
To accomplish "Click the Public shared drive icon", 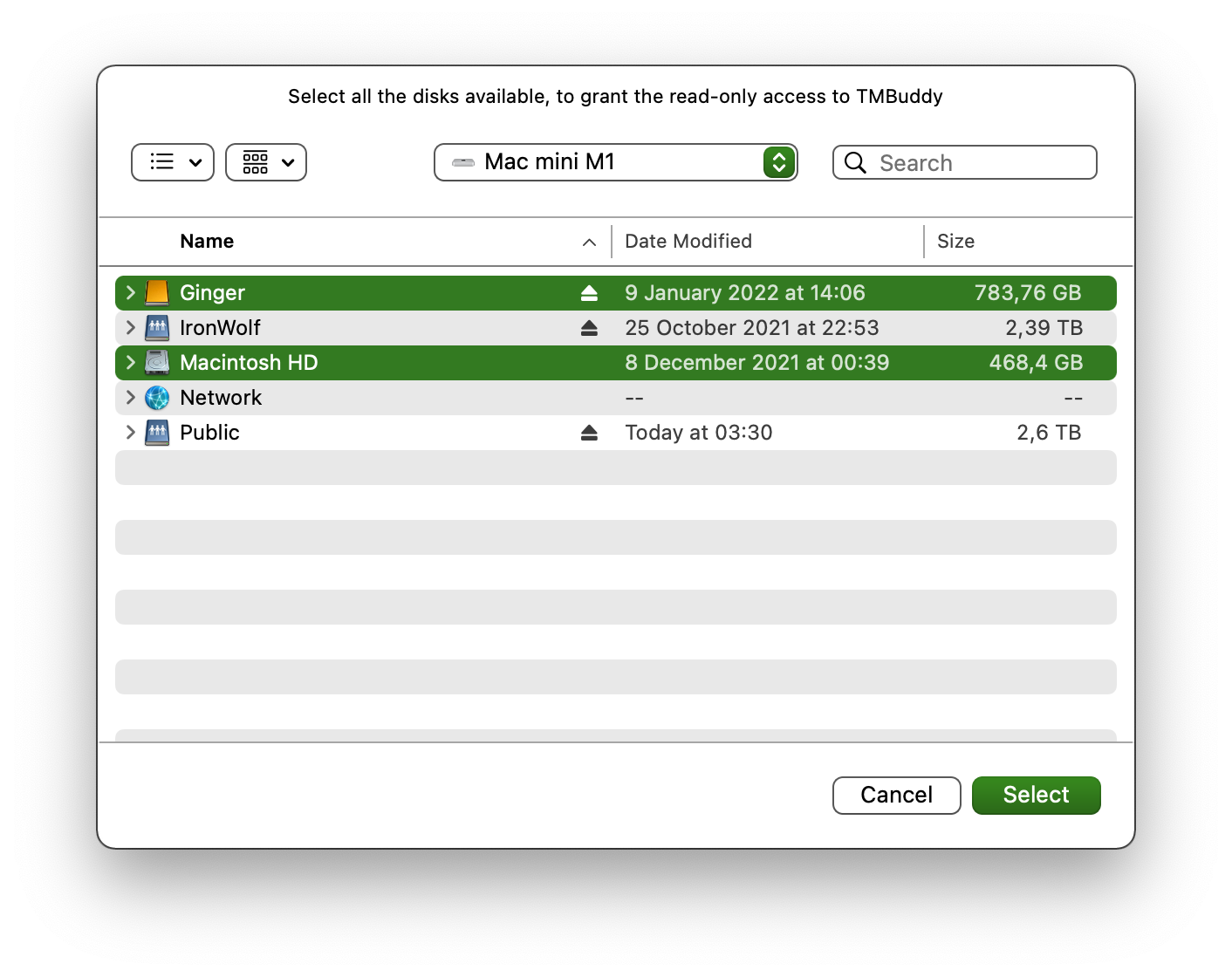I will click(157, 433).
